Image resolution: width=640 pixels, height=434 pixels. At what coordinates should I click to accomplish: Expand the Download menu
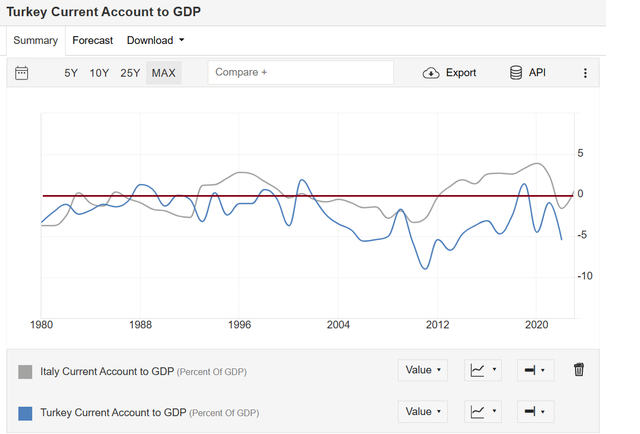pos(156,40)
